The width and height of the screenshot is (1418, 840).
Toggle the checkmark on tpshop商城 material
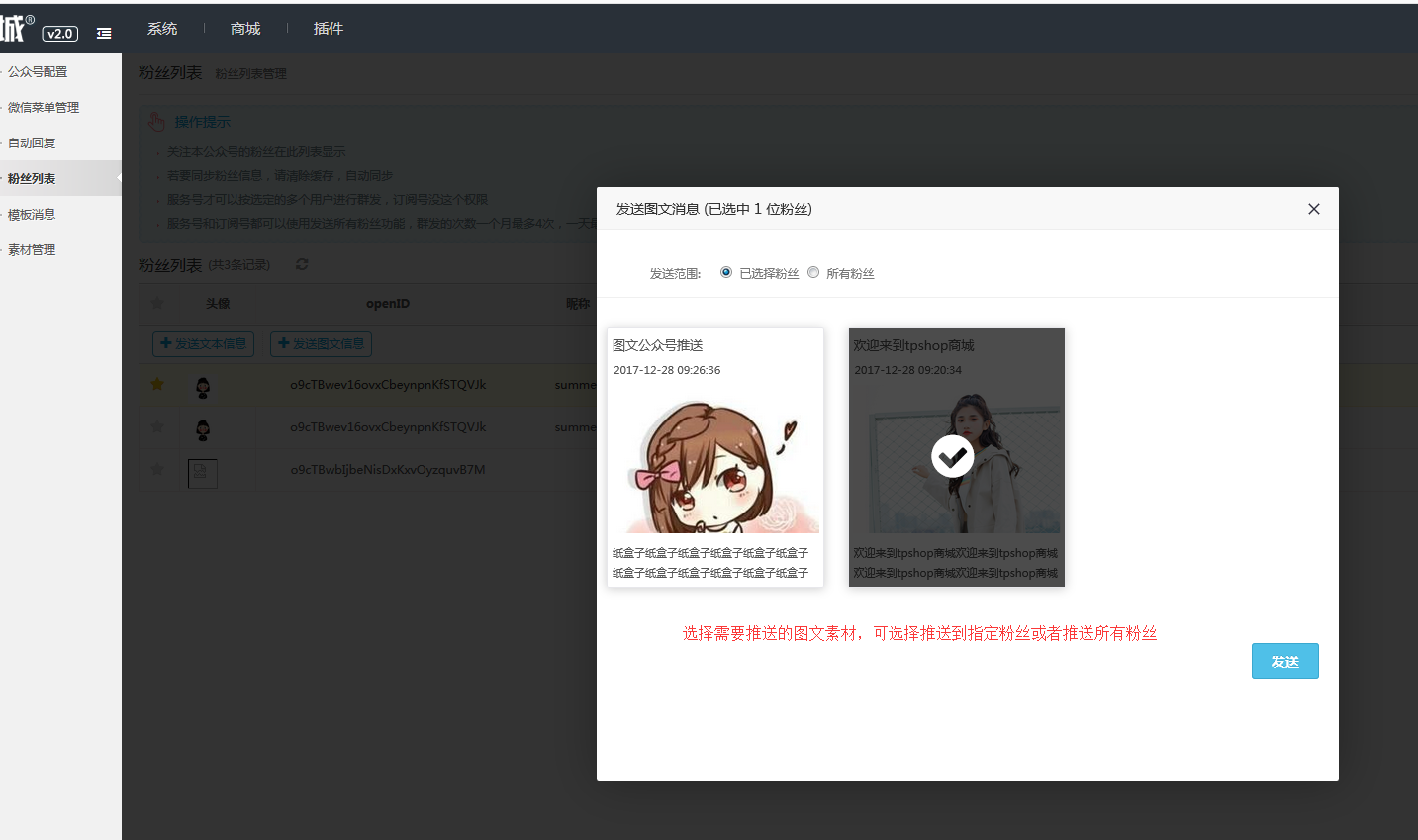click(953, 456)
